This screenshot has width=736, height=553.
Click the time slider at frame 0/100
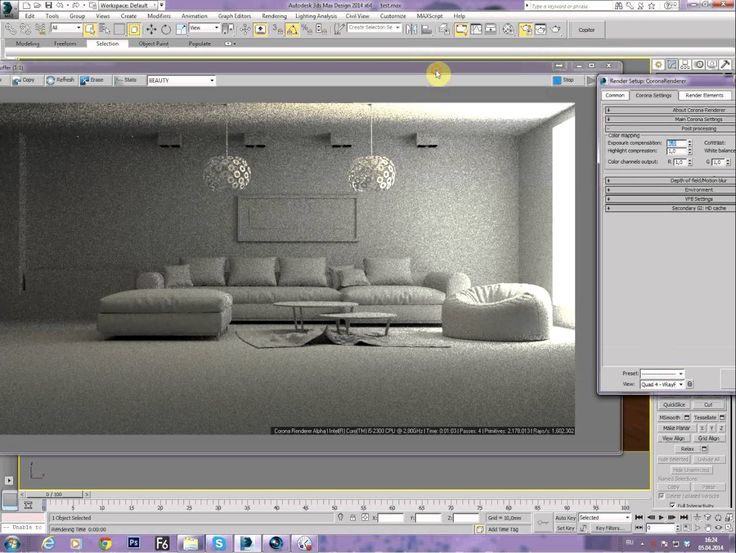(x=54, y=494)
